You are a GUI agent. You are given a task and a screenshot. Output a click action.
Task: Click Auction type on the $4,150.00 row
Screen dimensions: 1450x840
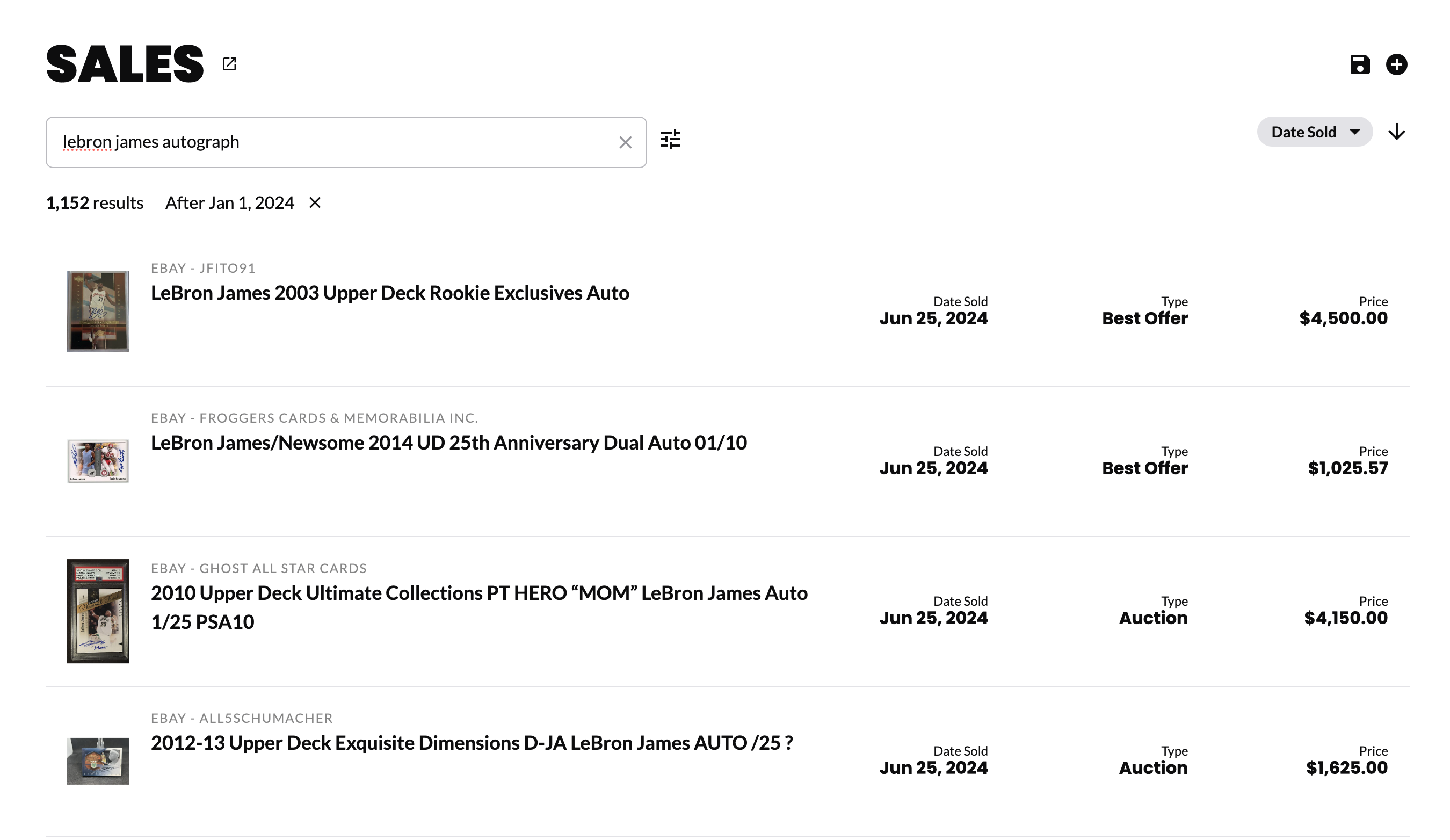click(1153, 618)
